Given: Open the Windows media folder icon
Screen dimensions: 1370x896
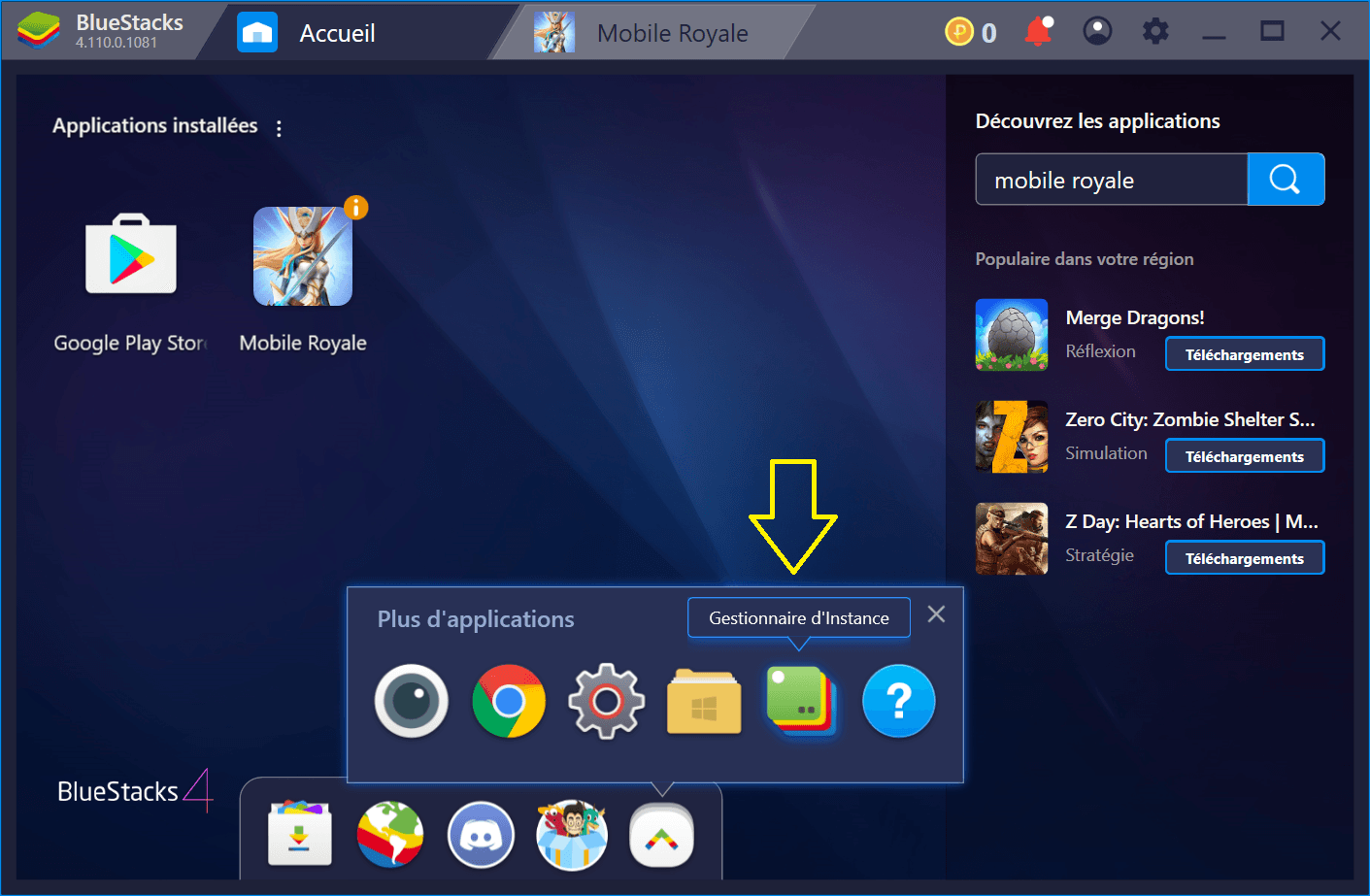Looking at the screenshot, I should coord(704,701).
